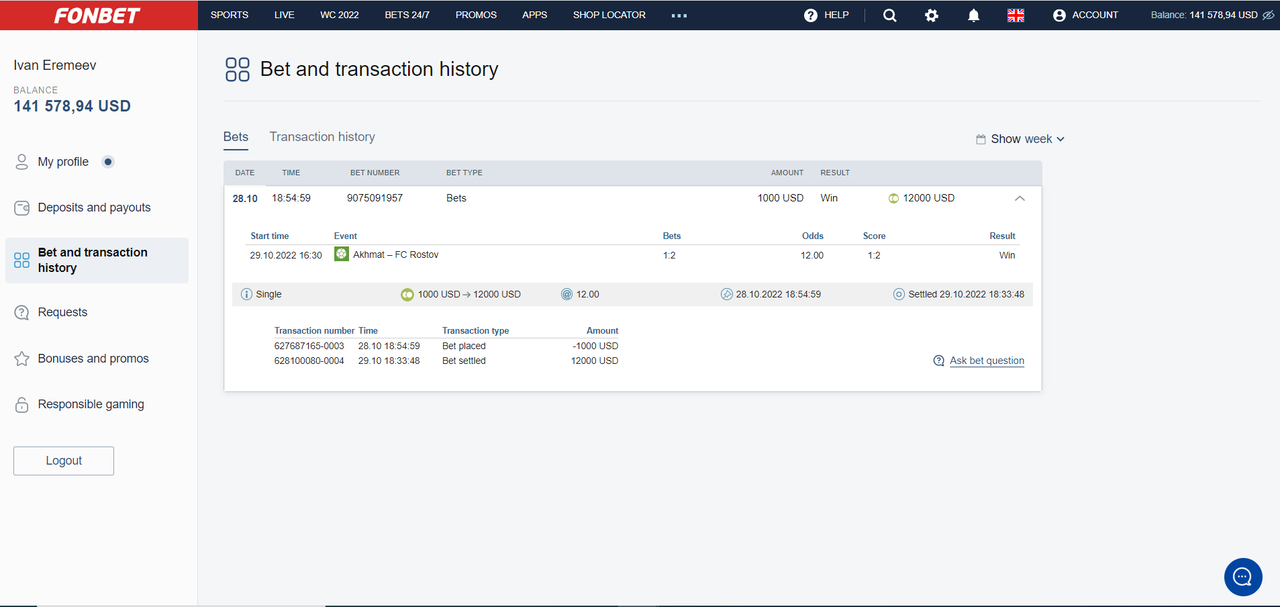
Task: Open Deposits and payouts in sidebar
Action: coord(94,208)
